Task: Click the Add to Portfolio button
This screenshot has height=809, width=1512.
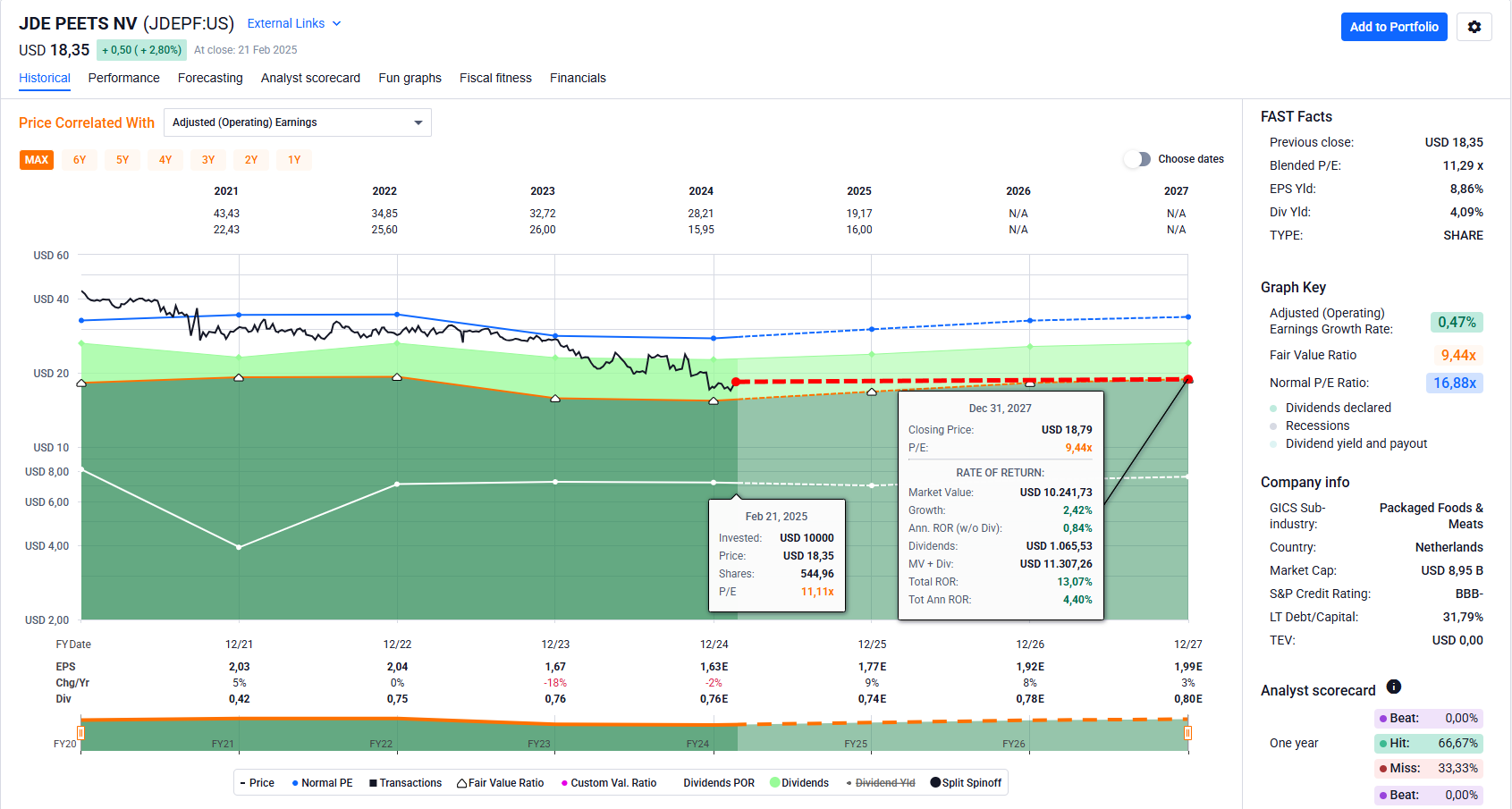Action: pyautogui.click(x=1393, y=27)
